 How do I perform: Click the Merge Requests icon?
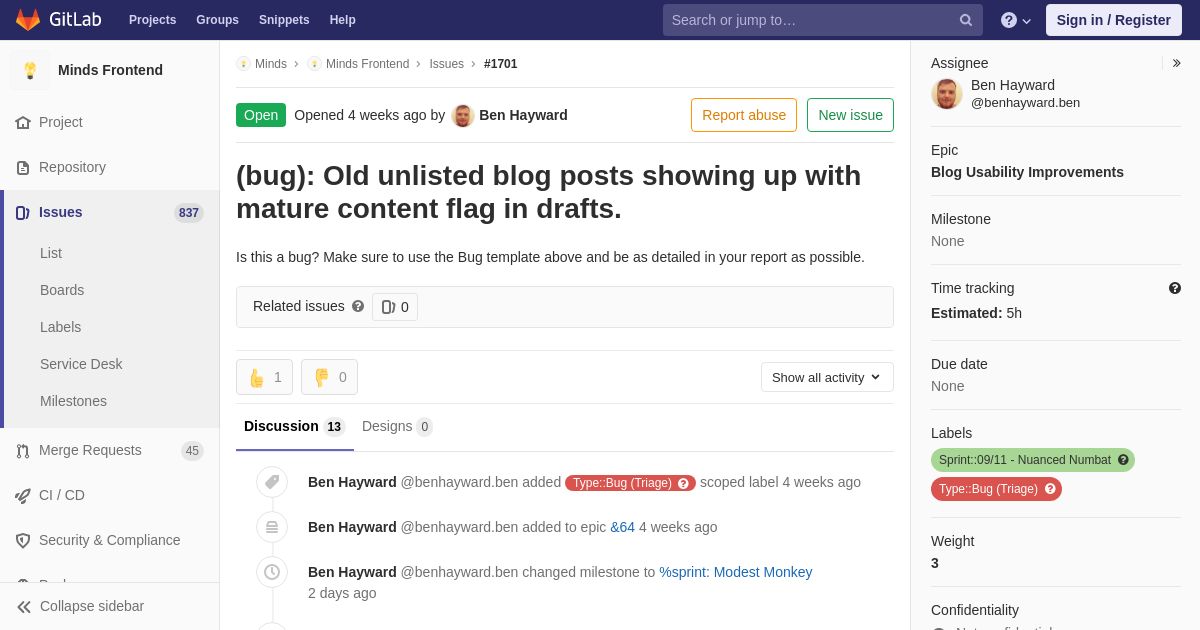23,450
